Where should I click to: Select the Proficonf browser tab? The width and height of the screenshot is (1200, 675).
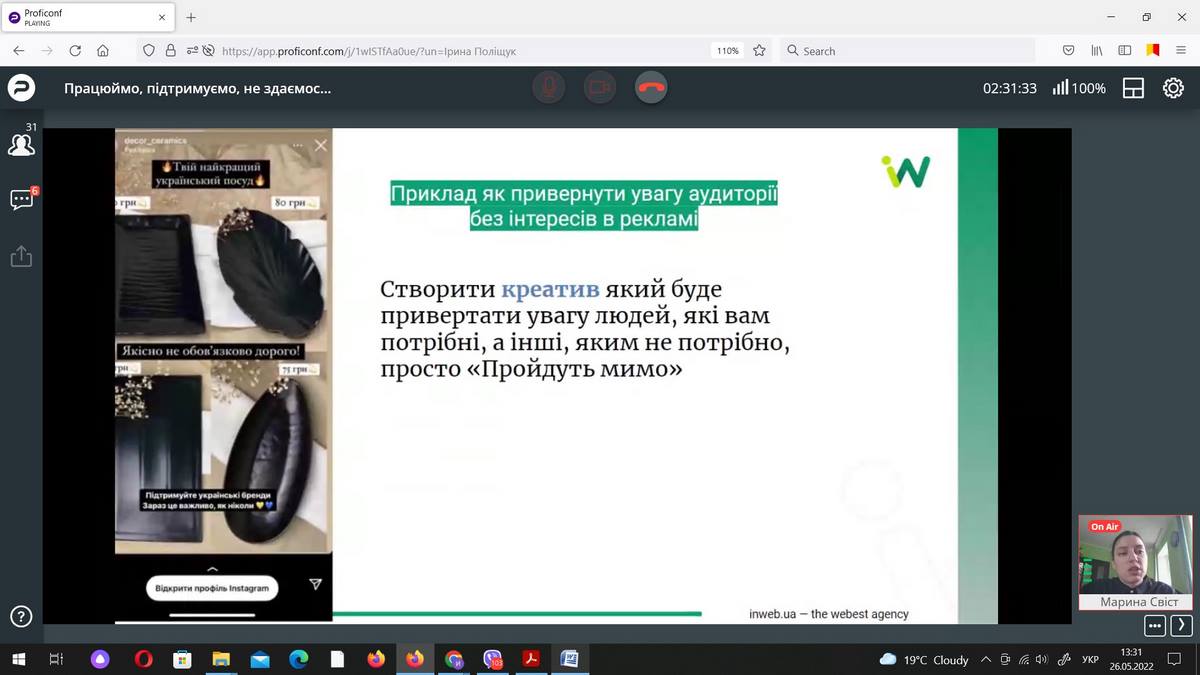[x=85, y=17]
